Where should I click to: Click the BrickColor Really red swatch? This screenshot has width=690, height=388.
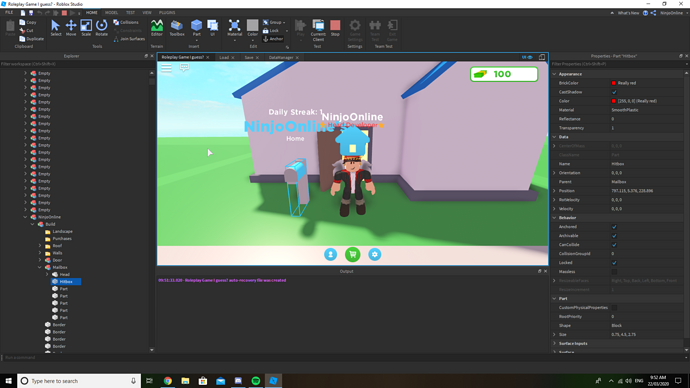[x=614, y=83]
